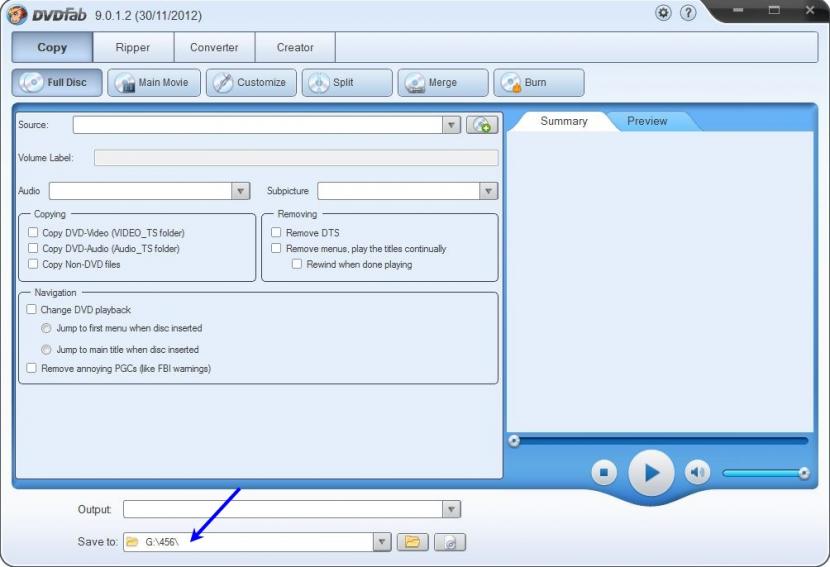This screenshot has height=567, width=830.
Task: Click the add source disc icon button
Action: (482, 125)
